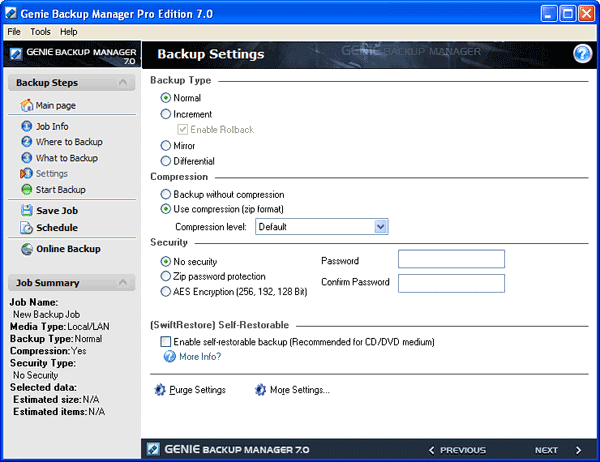Viewport: 600px width, 462px height.
Task: Click the Online Backup globe icon
Action: 27,249
